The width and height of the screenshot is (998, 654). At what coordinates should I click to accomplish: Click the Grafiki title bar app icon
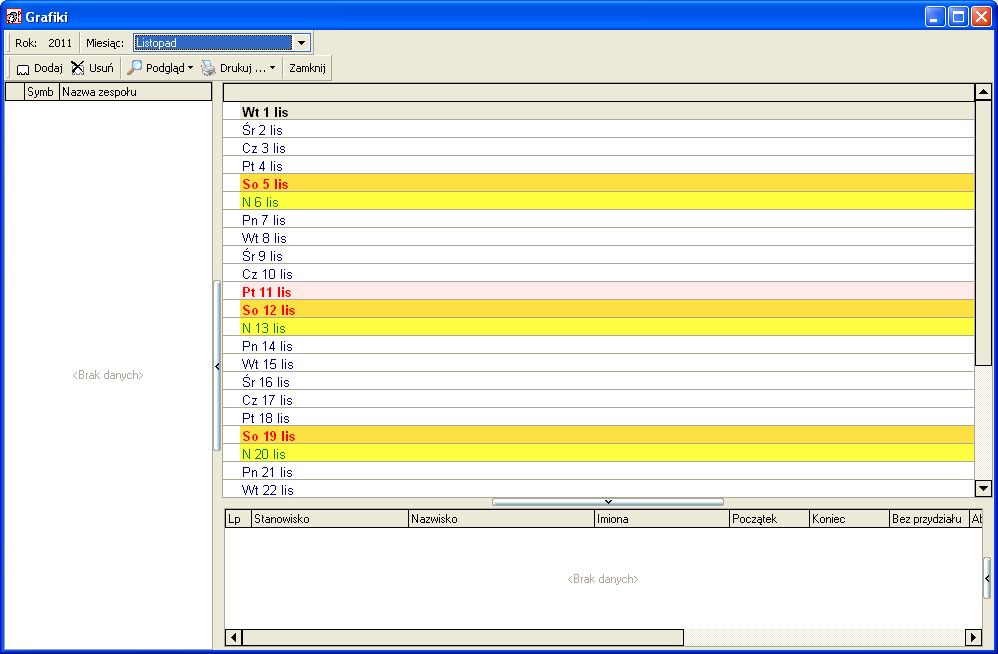point(13,17)
